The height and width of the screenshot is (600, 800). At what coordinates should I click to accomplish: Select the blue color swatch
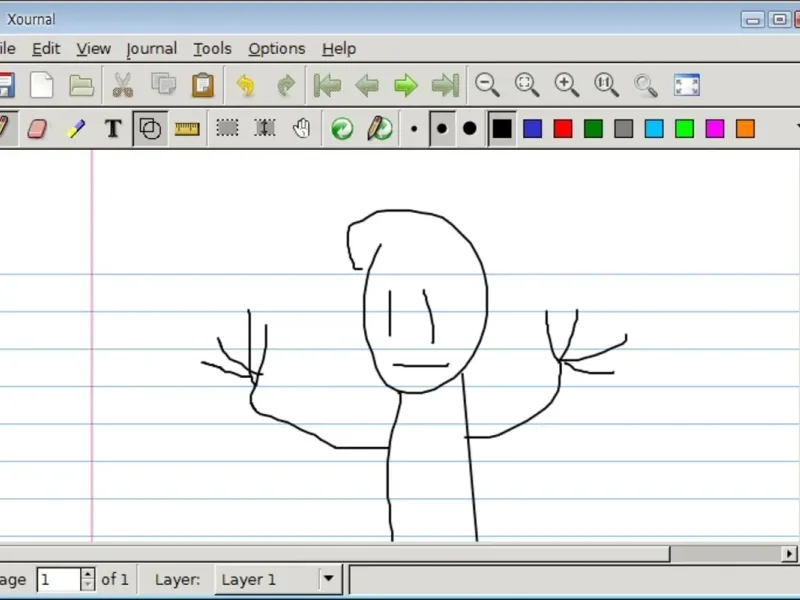click(x=532, y=129)
